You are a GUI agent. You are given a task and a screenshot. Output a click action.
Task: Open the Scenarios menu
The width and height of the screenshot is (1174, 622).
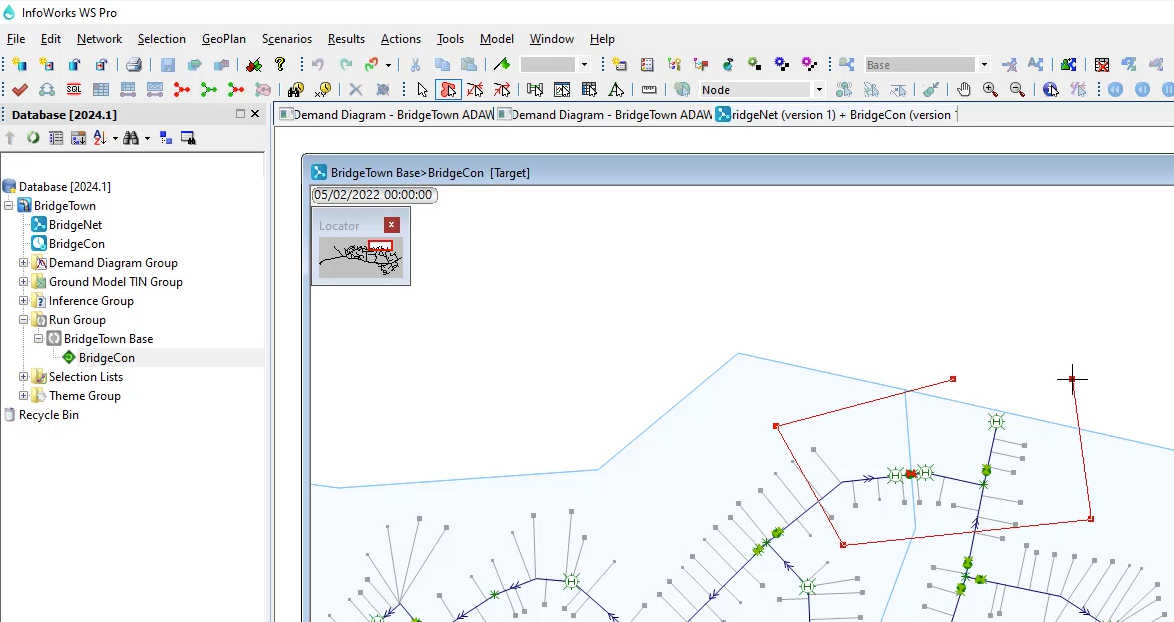[287, 39]
